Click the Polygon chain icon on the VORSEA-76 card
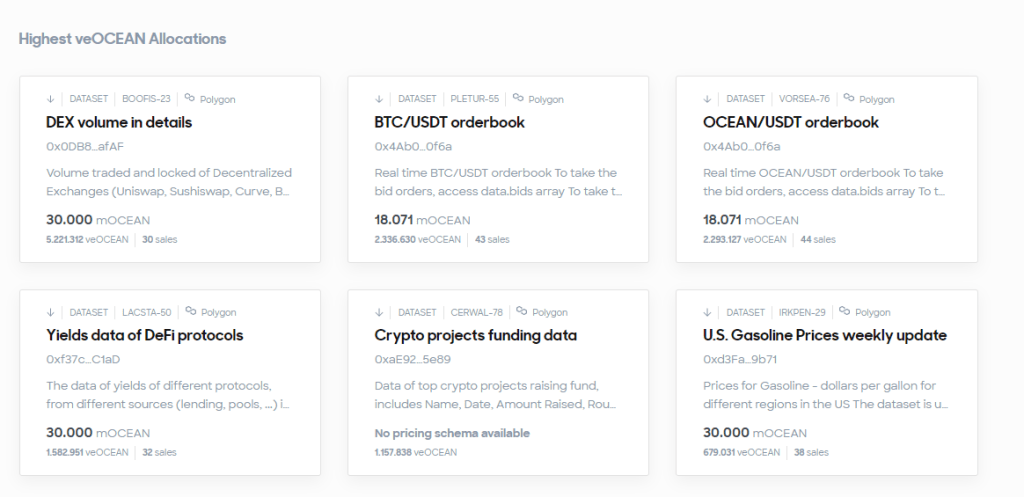Viewport: 1024px width, 497px height. [848, 97]
